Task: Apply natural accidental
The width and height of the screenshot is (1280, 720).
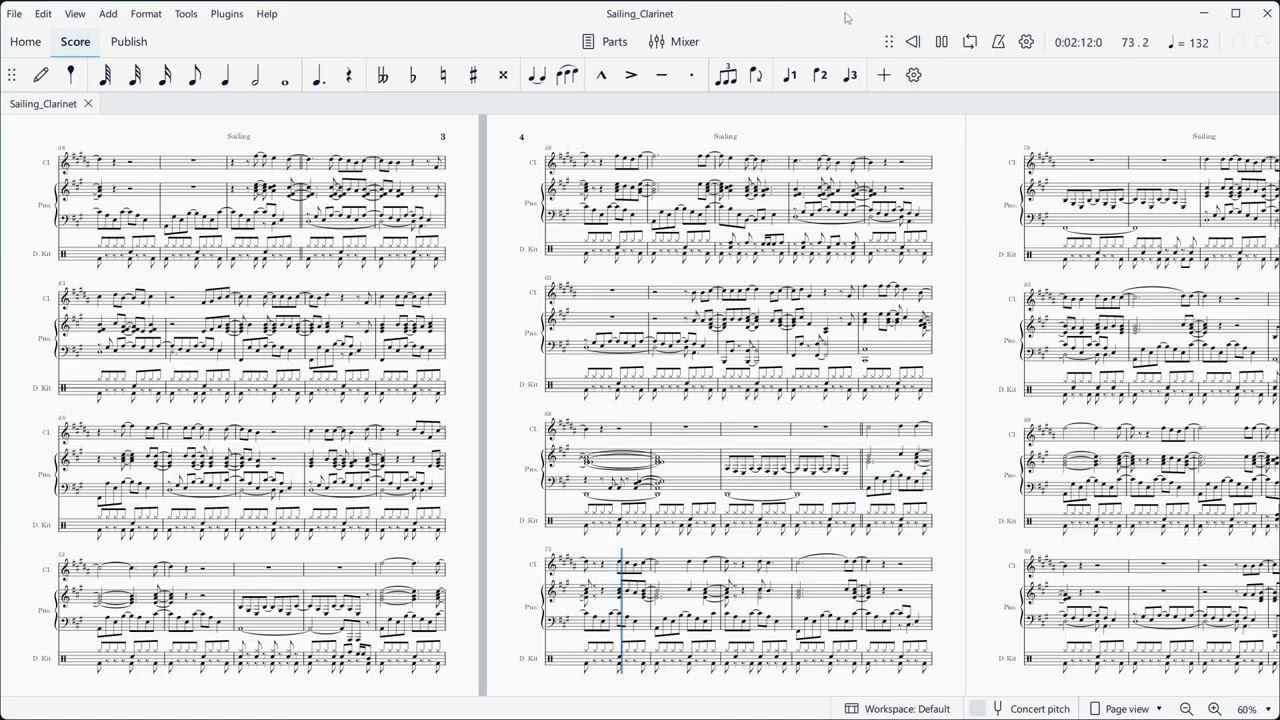Action: 443,75
